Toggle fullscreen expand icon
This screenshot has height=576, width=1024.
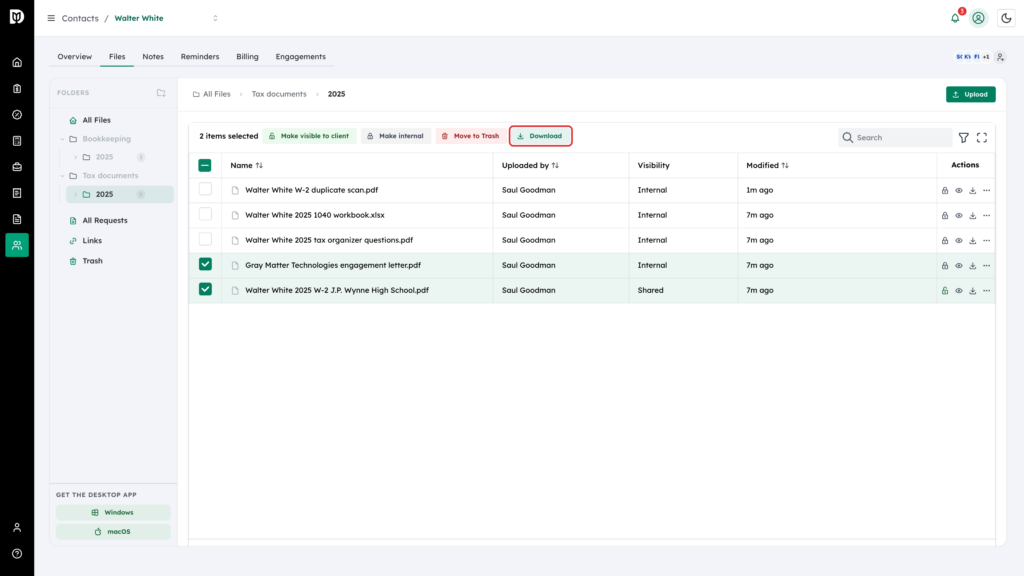coord(982,138)
